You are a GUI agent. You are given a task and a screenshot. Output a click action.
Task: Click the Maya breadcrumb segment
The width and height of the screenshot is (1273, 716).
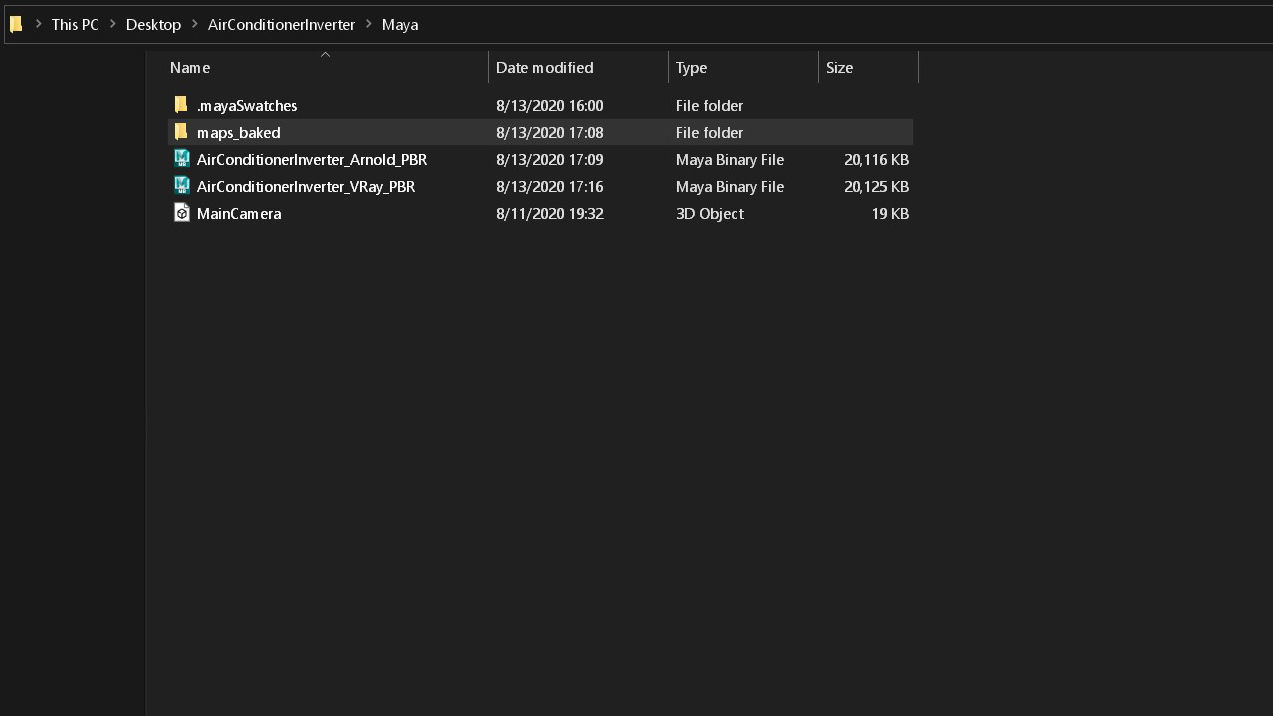coord(400,25)
